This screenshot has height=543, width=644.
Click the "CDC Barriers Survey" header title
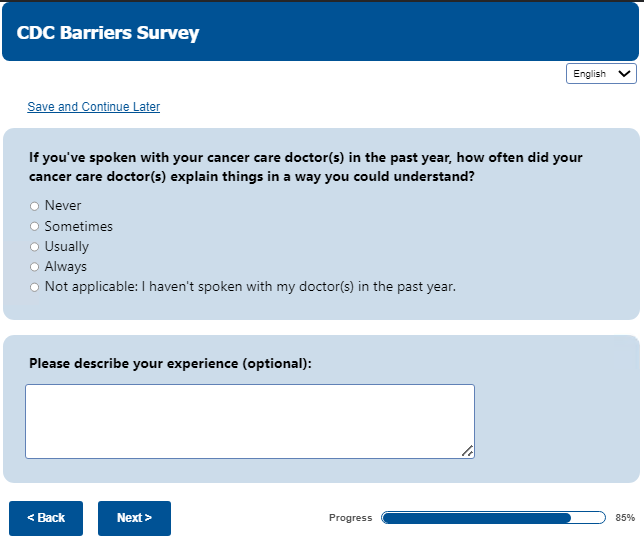point(108,33)
